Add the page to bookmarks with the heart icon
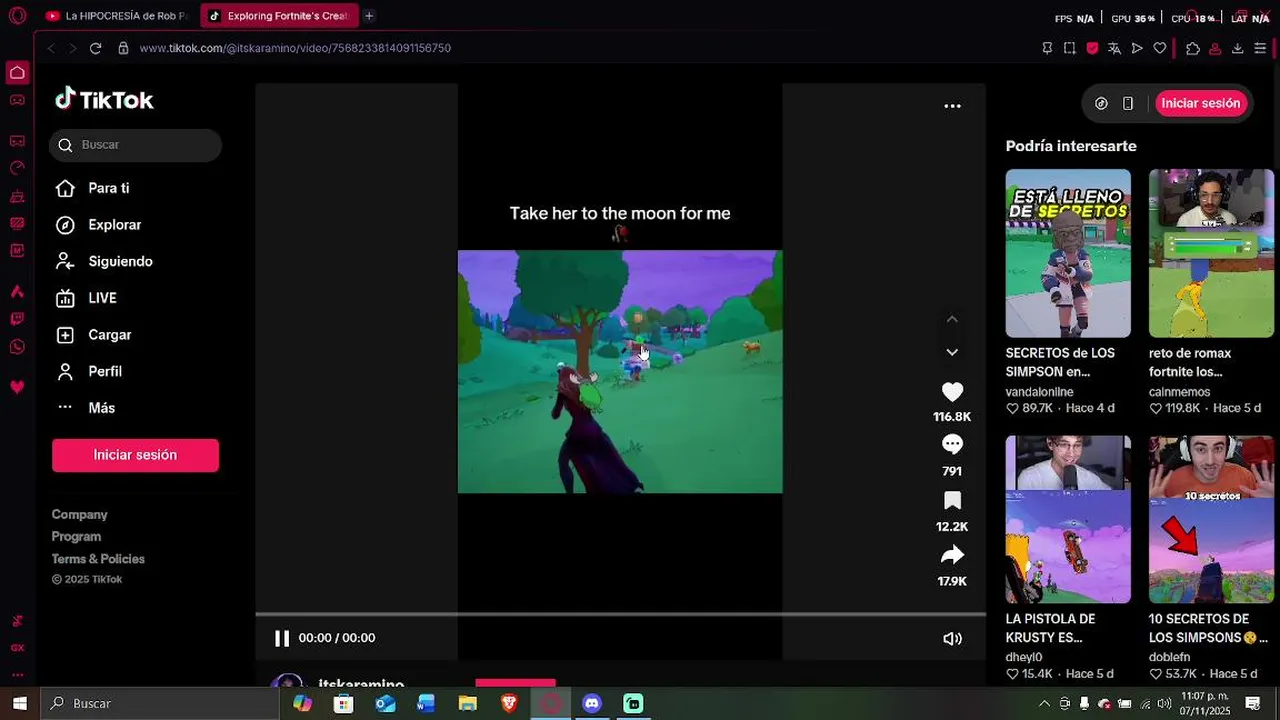 pos(1160,48)
